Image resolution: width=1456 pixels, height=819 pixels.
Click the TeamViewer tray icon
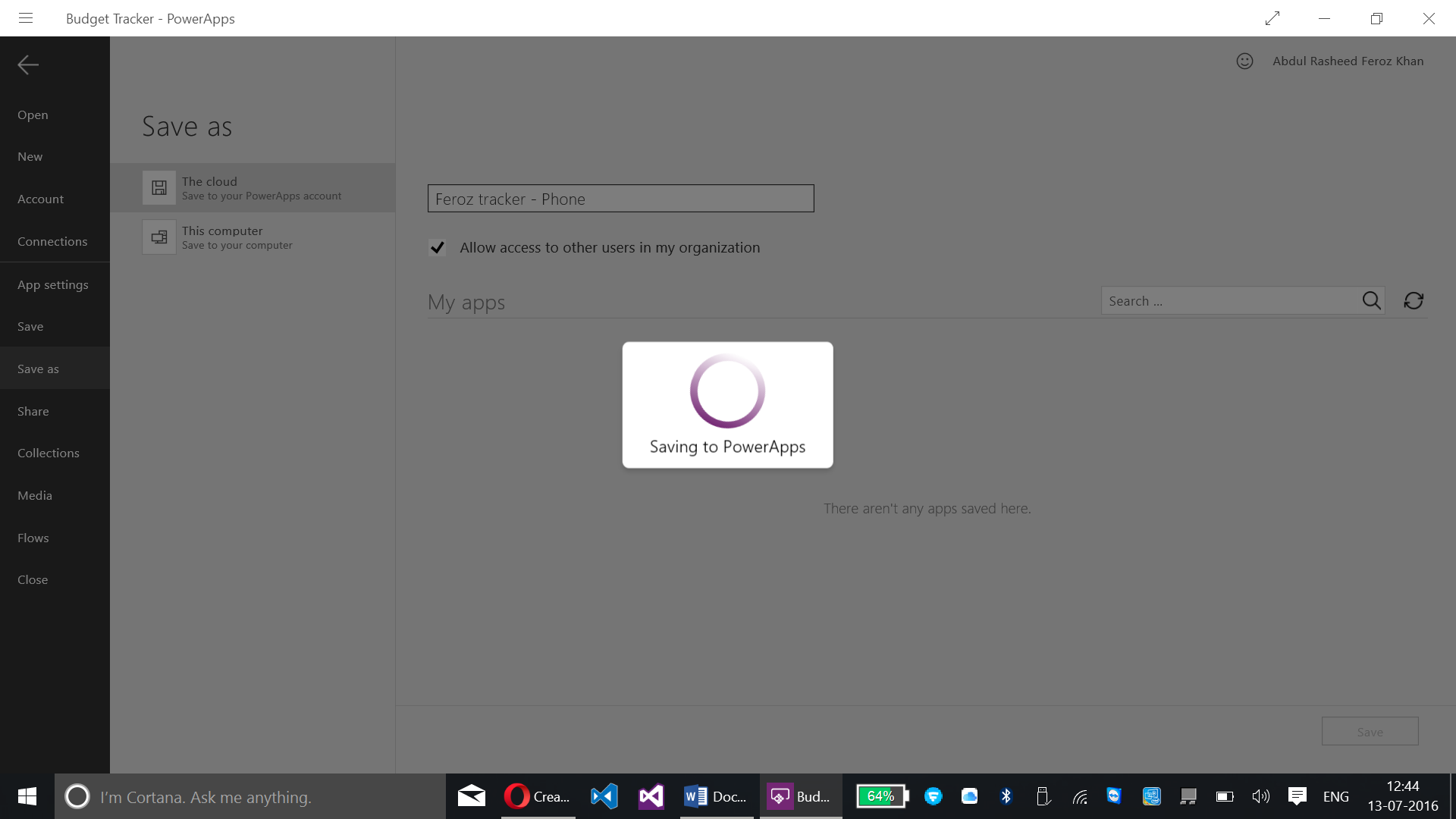(1113, 796)
